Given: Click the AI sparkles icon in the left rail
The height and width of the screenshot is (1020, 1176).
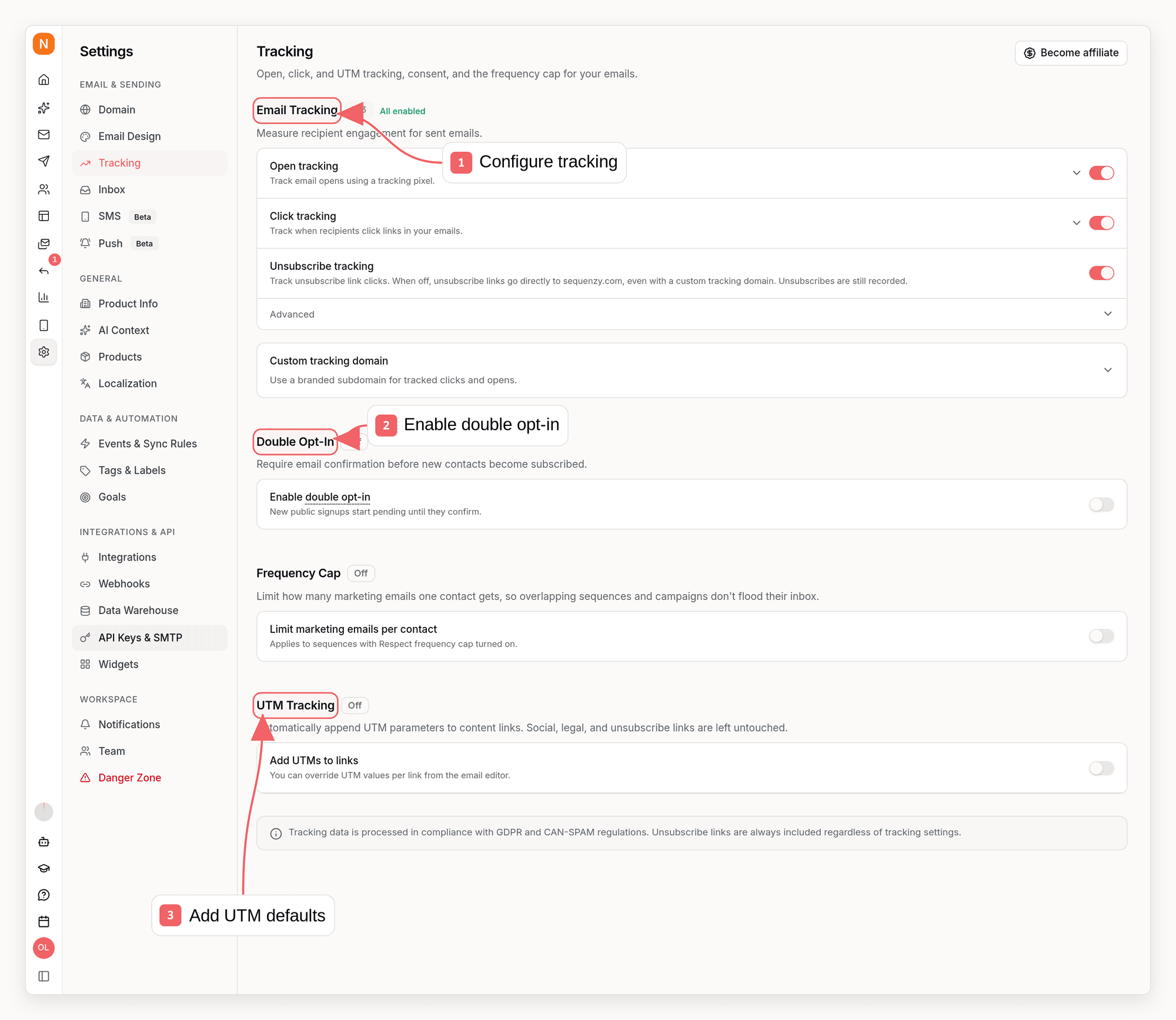Looking at the screenshot, I should click(44, 108).
